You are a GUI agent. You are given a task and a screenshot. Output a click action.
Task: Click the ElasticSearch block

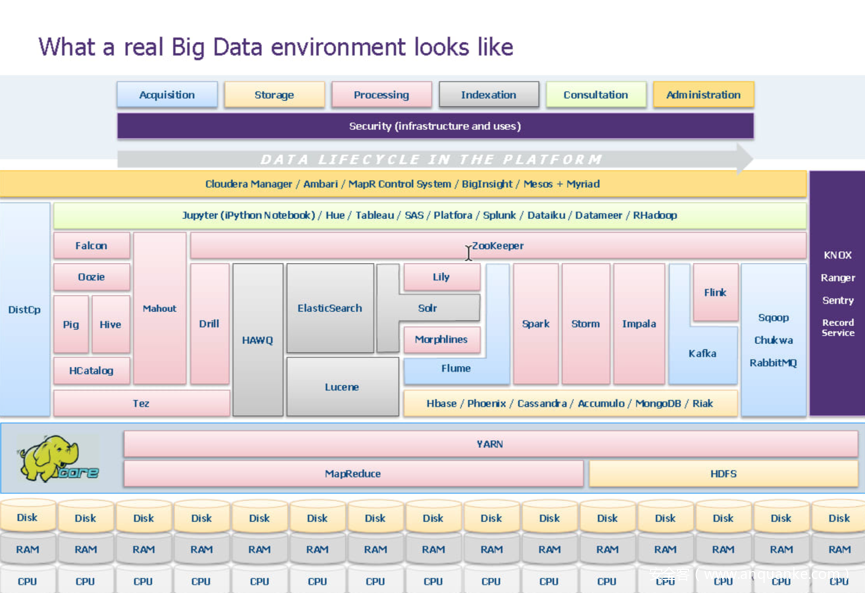[330, 308]
